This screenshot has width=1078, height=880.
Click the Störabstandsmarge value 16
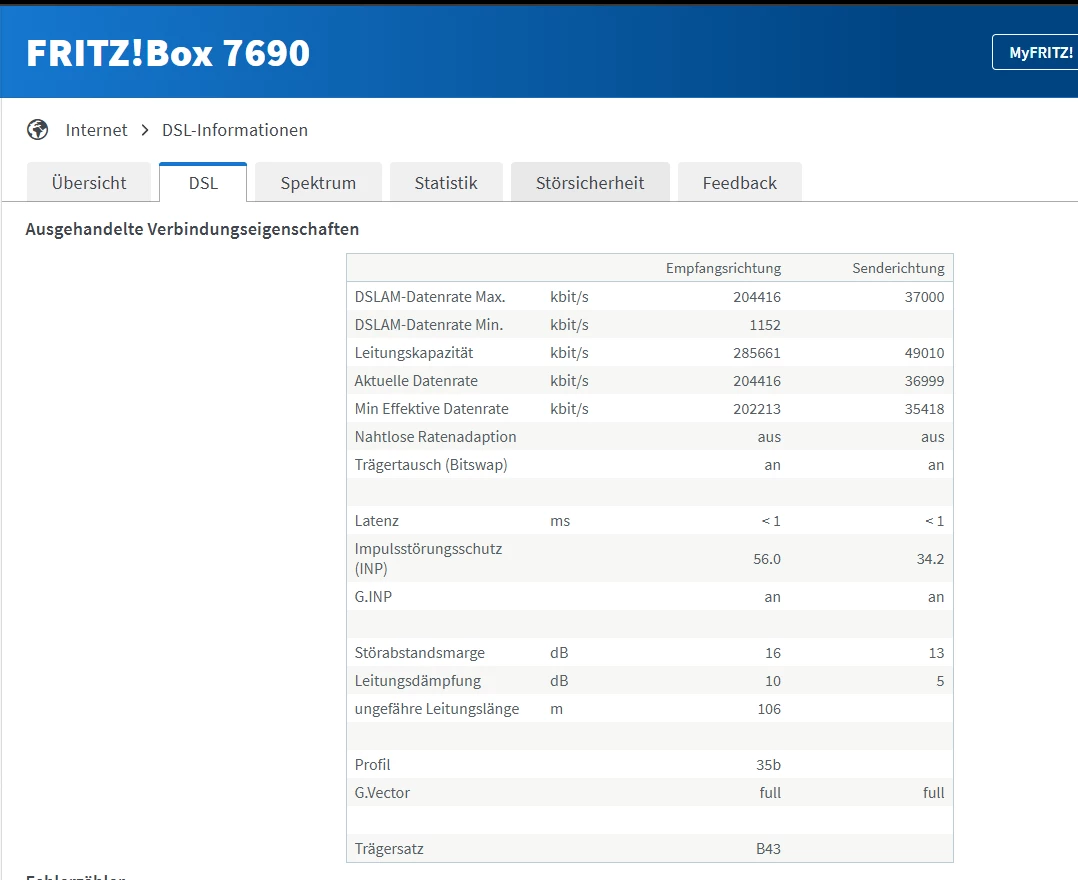(x=773, y=653)
